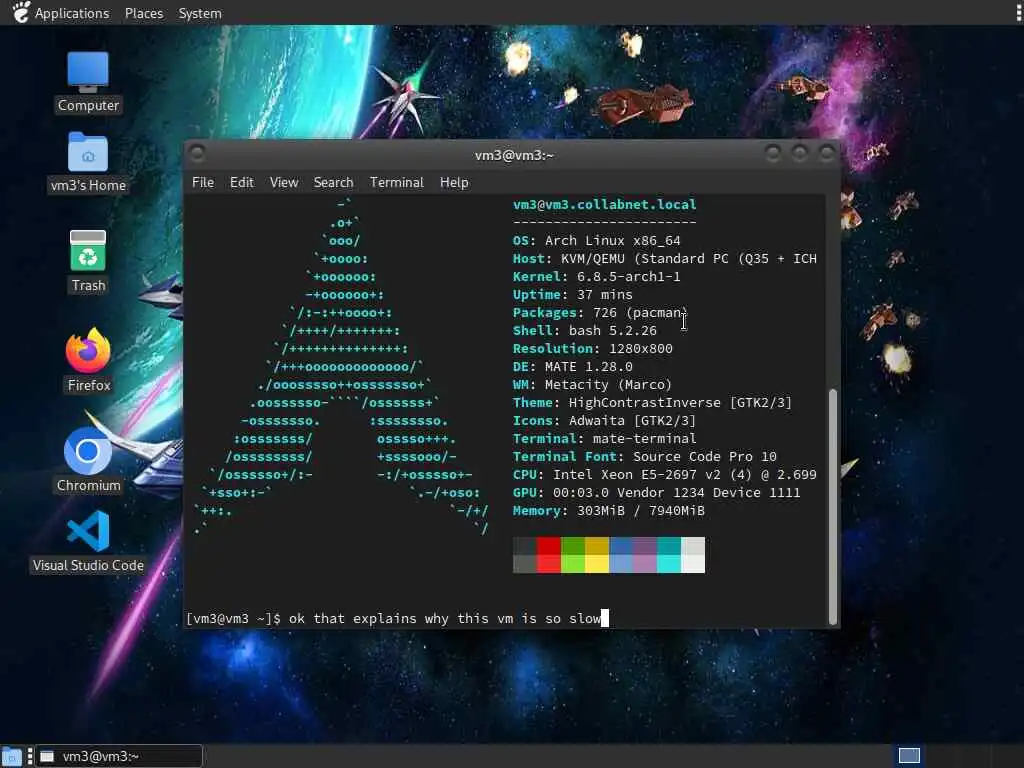Click the Theme: HighContrastInverse line
1024x768 pixels.
[x=652, y=402]
